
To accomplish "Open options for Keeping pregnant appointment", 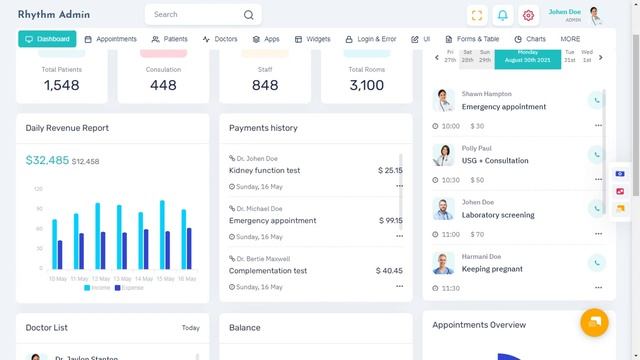I will pos(598,288).
